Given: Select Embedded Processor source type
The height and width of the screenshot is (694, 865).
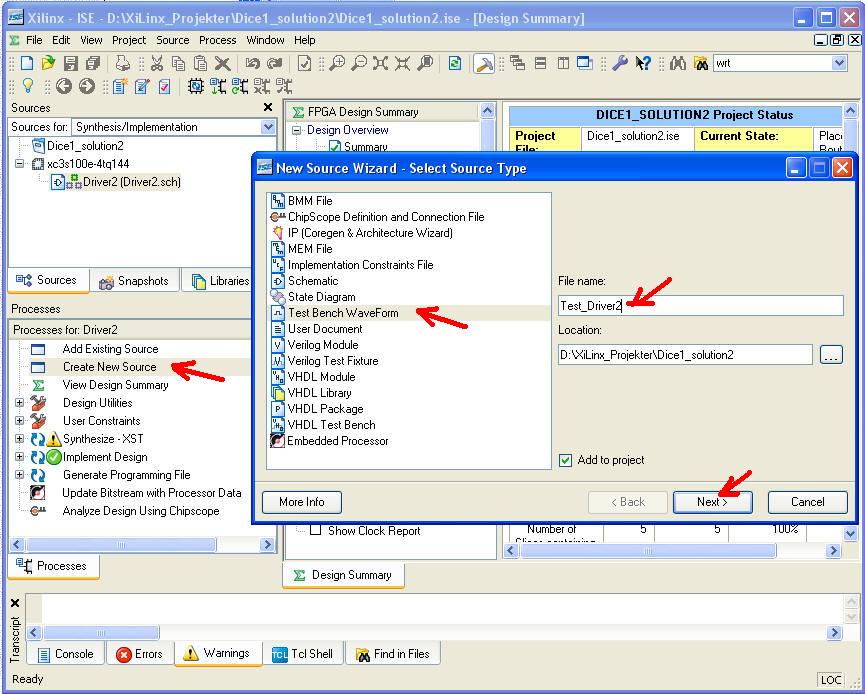Looking at the screenshot, I should (338, 441).
